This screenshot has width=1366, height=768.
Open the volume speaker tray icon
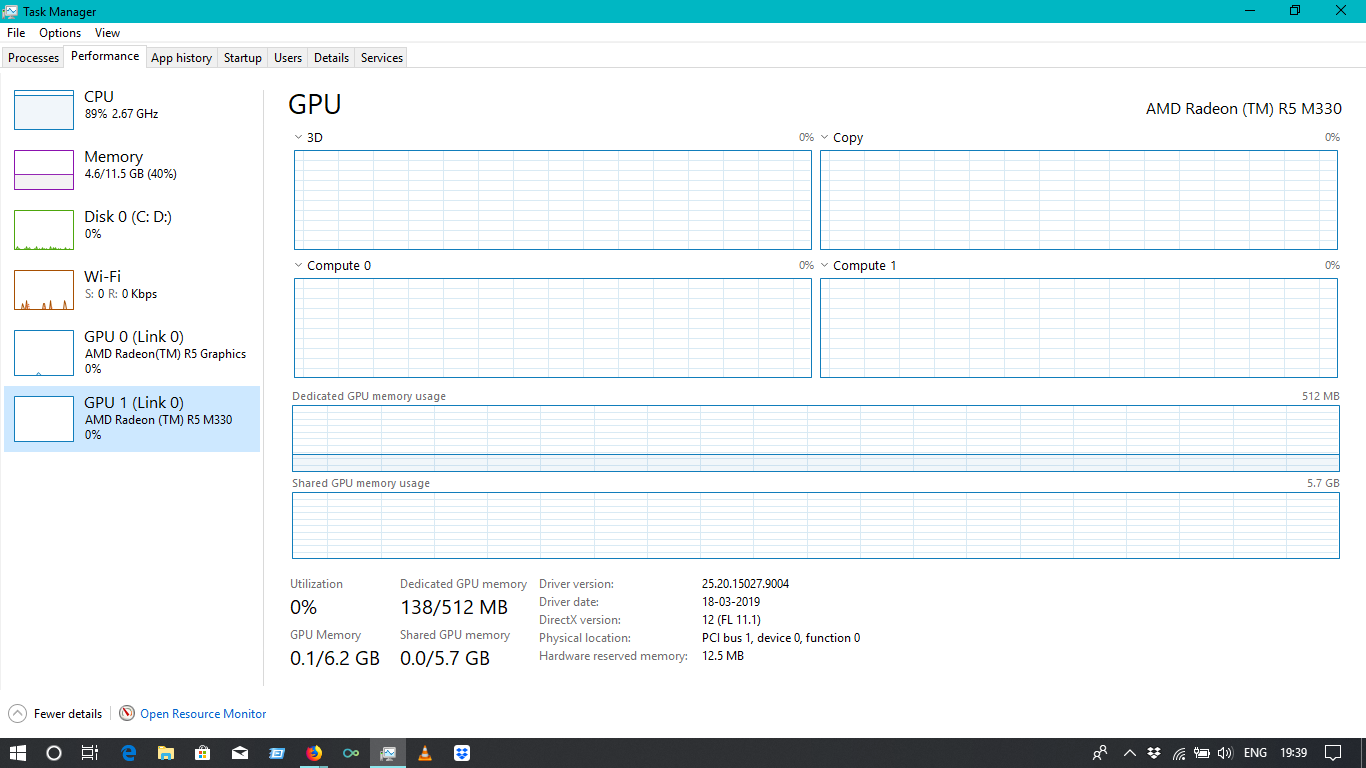[x=1224, y=753]
